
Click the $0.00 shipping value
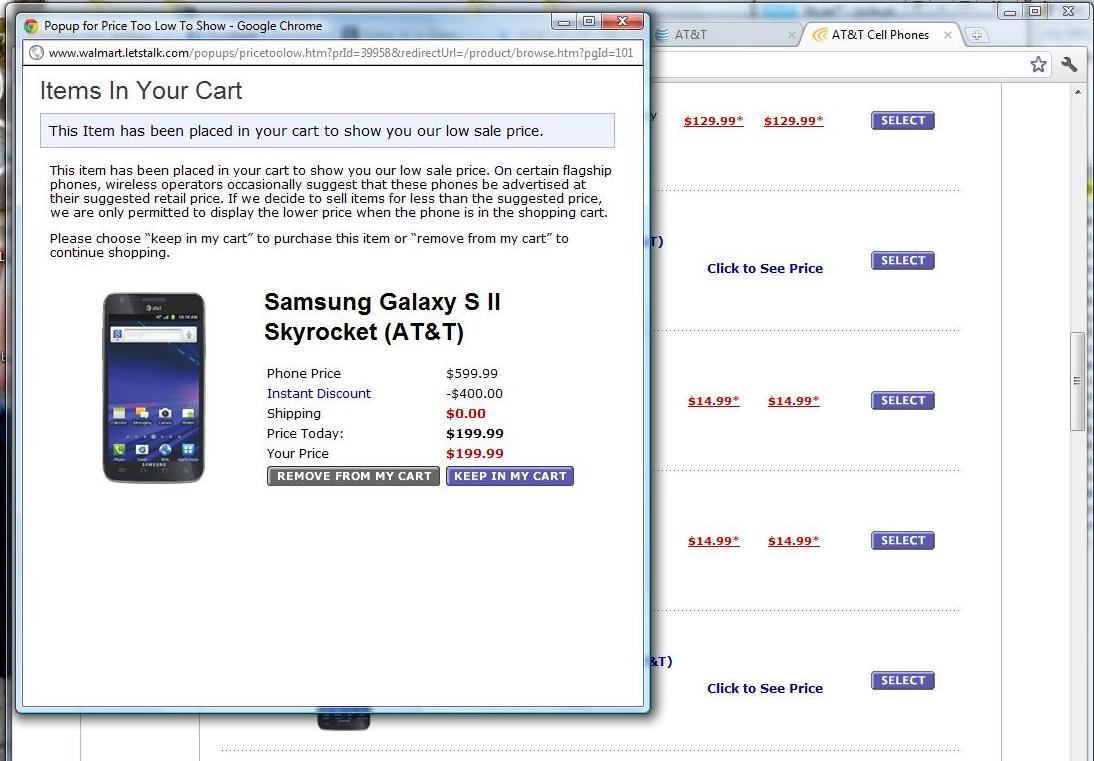[466, 414]
